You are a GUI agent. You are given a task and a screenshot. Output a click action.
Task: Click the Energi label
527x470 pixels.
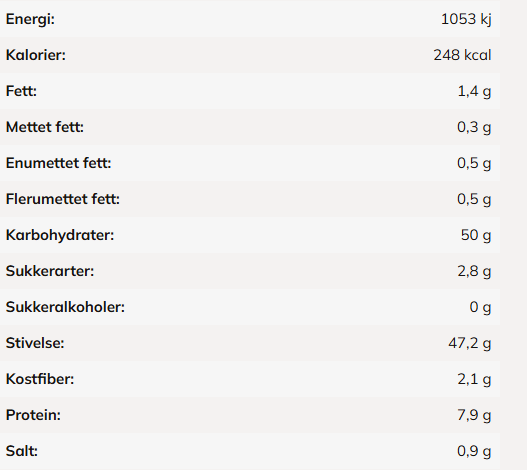tap(30, 19)
